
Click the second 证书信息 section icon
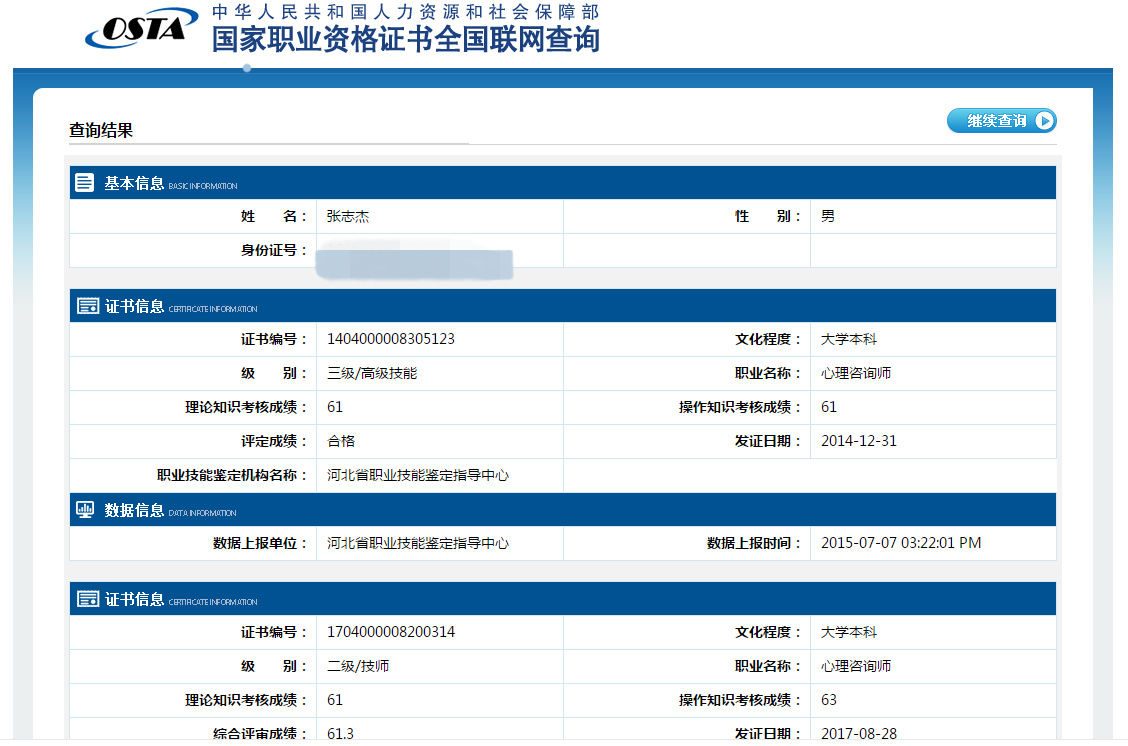click(87, 599)
